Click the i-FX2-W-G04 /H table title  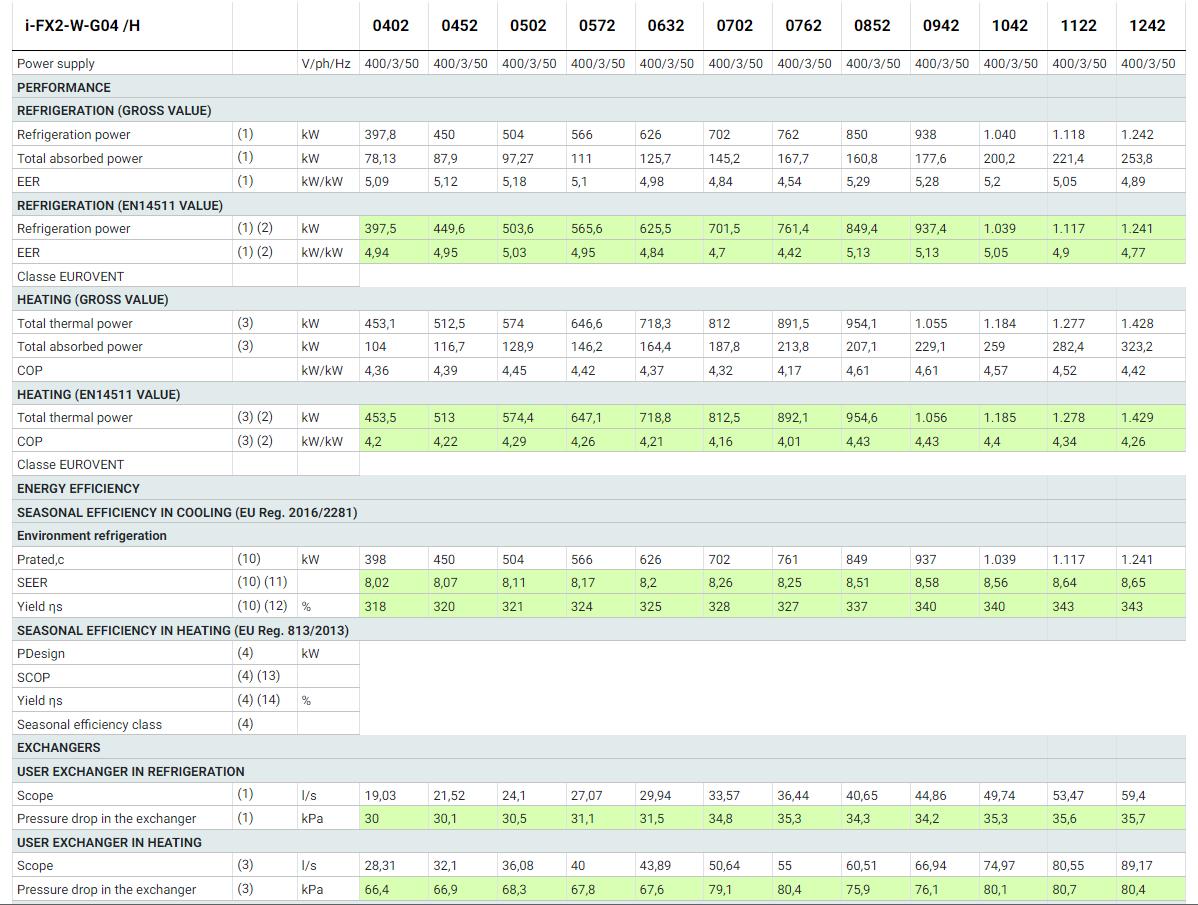[83, 26]
